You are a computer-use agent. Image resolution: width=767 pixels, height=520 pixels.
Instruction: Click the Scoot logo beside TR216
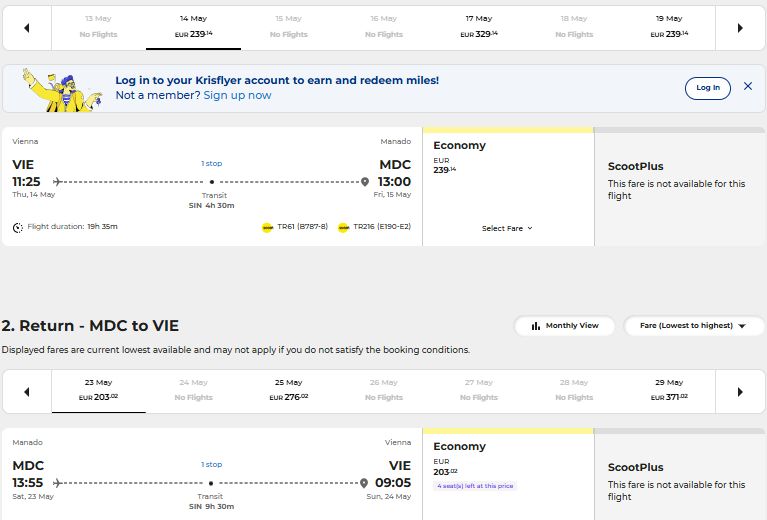click(343, 227)
